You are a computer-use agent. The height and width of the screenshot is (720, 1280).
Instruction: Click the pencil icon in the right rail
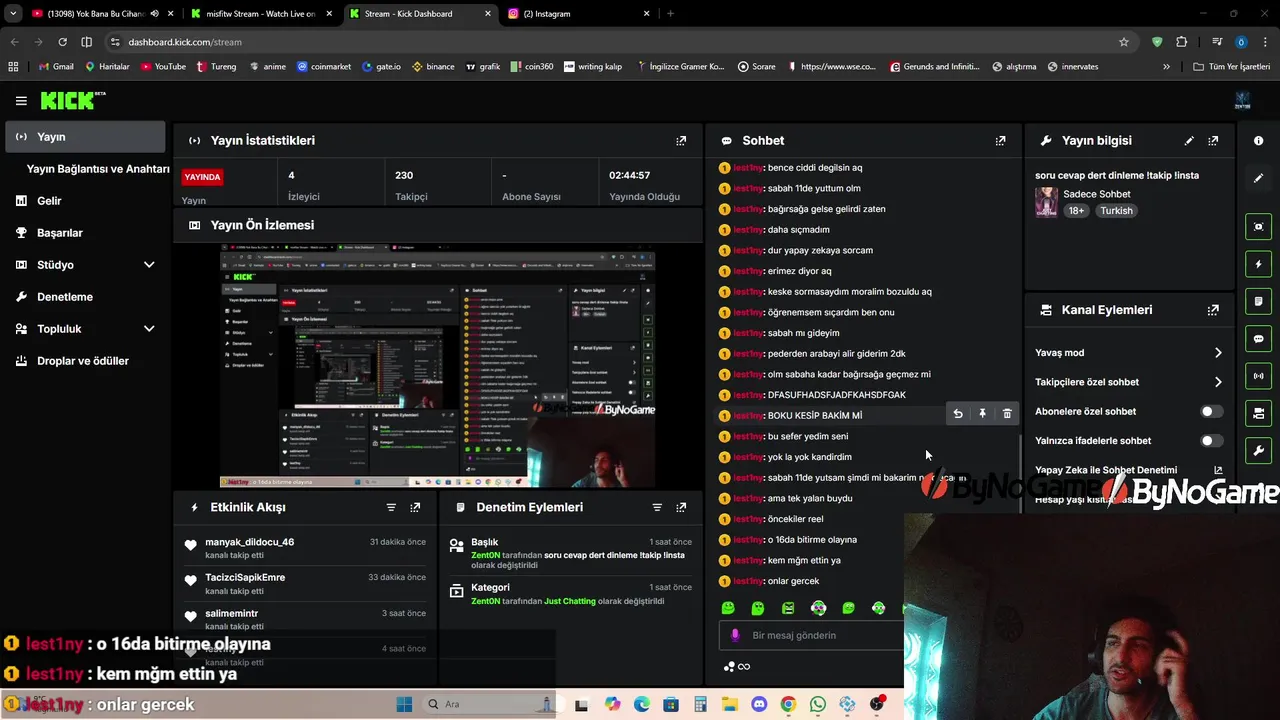[x=1258, y=178]
